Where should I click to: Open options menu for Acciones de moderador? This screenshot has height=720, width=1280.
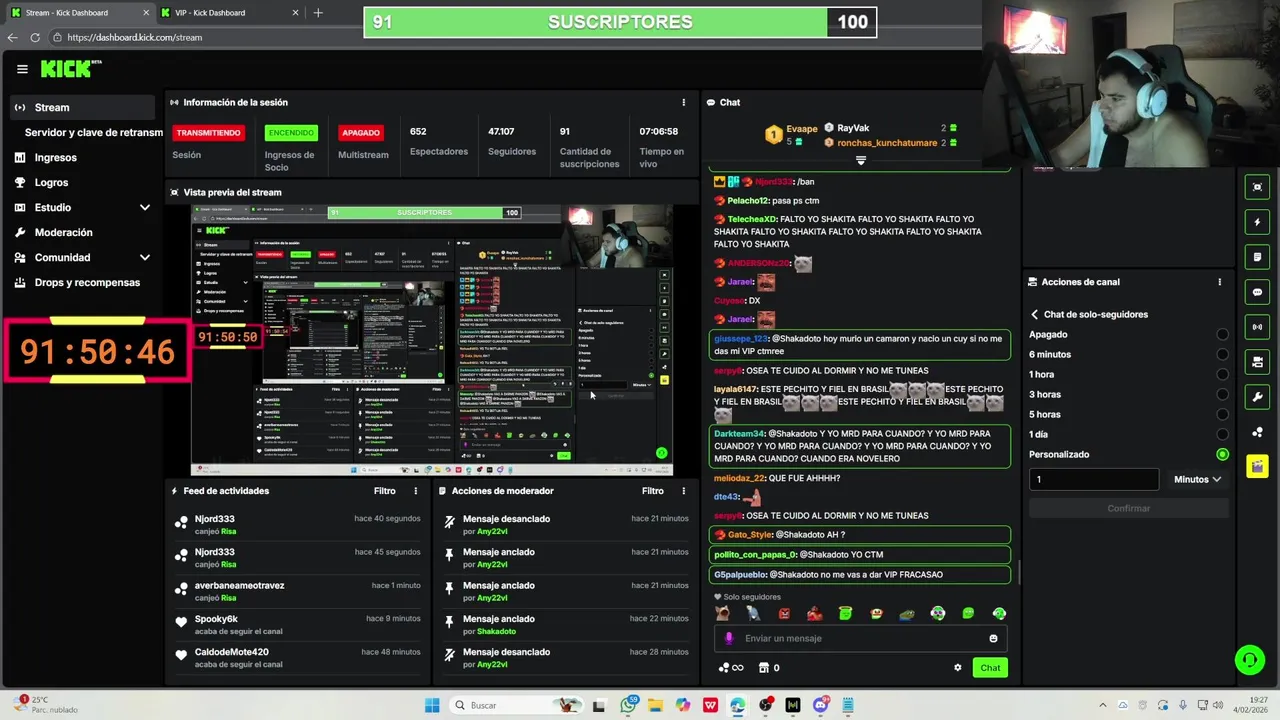[x=684, y=491]
